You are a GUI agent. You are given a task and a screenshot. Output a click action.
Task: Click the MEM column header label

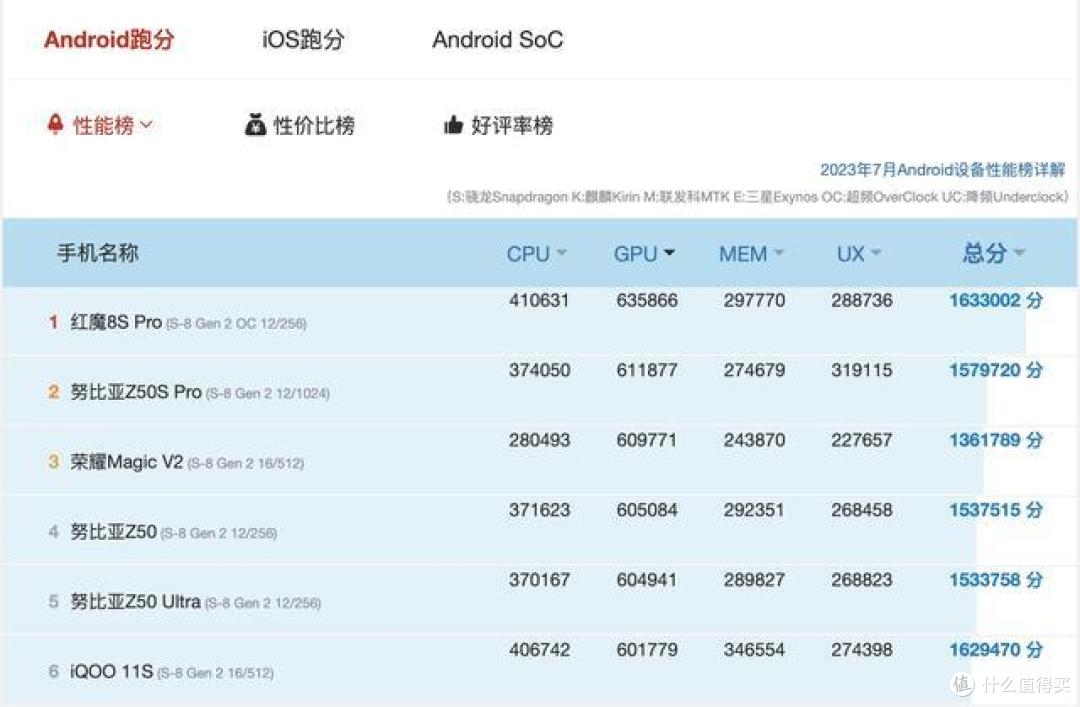(x=743, y=254)
